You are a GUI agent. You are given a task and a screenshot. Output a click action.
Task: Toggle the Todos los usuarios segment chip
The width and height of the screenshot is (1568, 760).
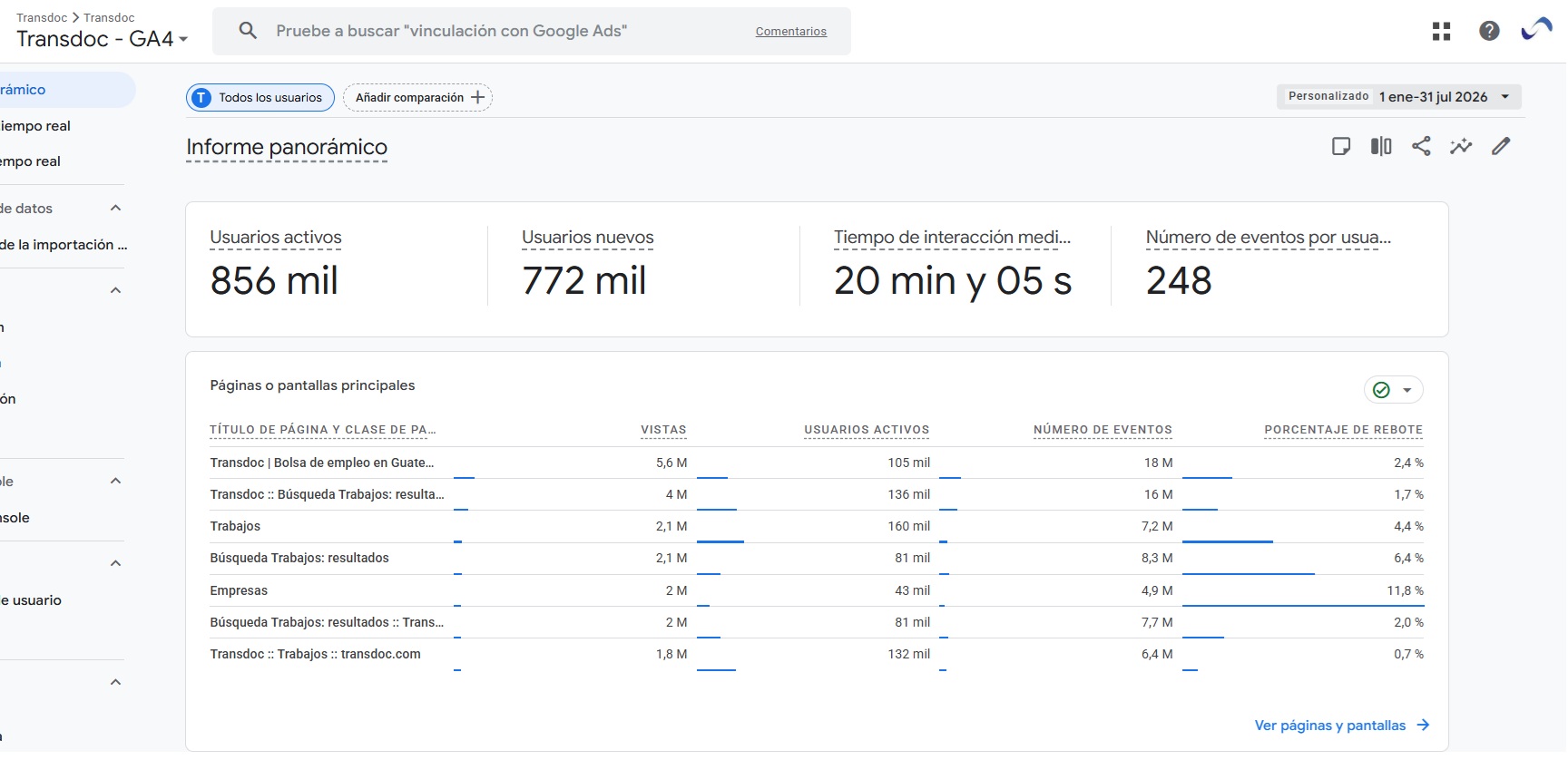(260, 98)
